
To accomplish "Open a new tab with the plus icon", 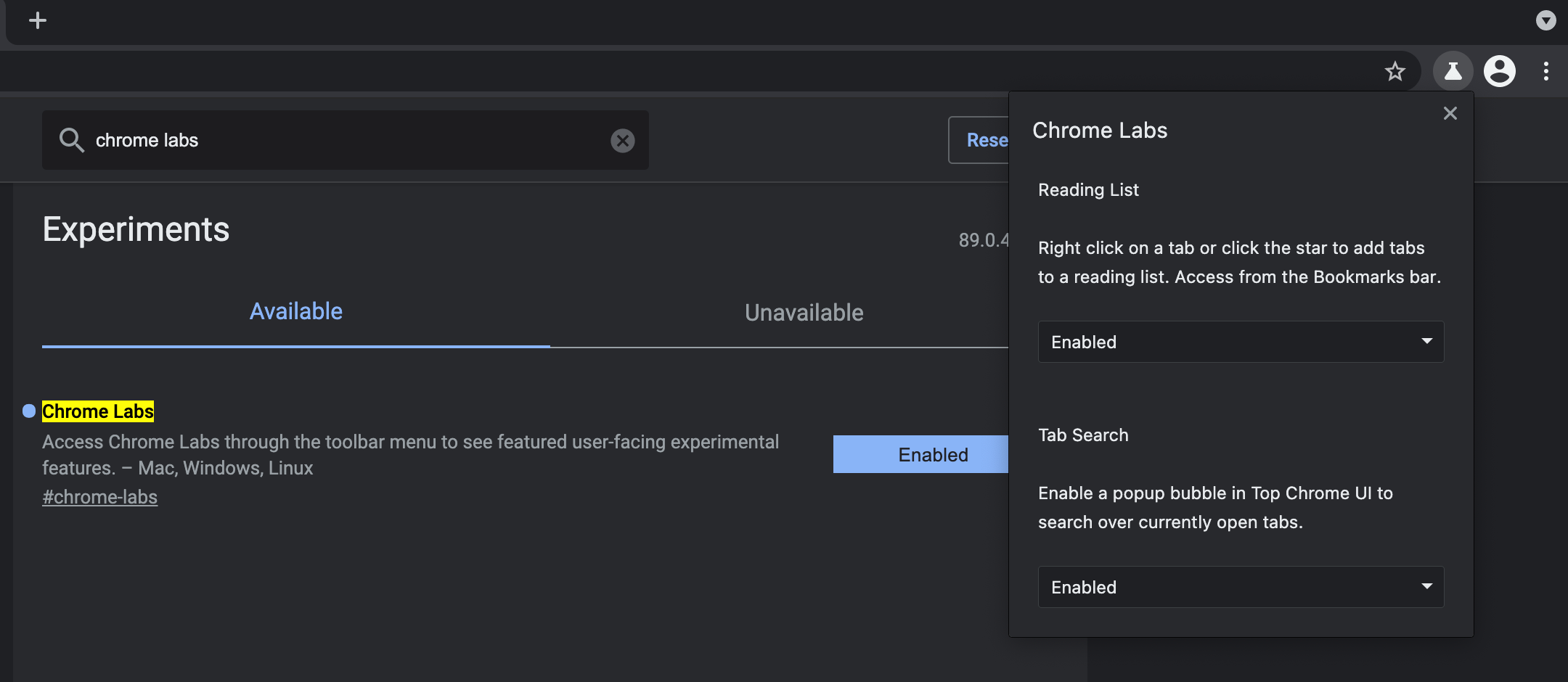I will [38, 20].
